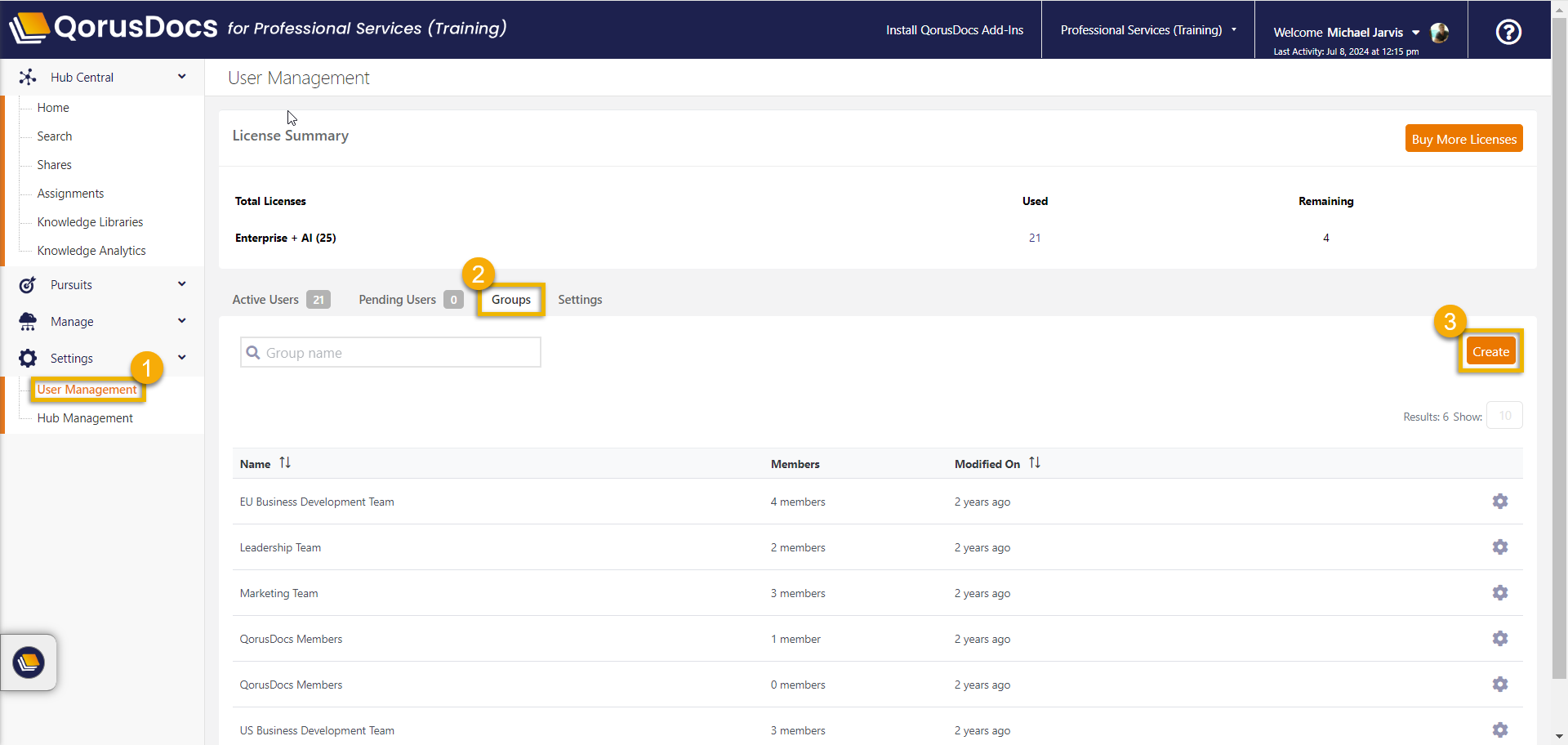Click the Pending Users count badge 0
Viewport: 1568px width, 745px height.
[x=454, y=300]
